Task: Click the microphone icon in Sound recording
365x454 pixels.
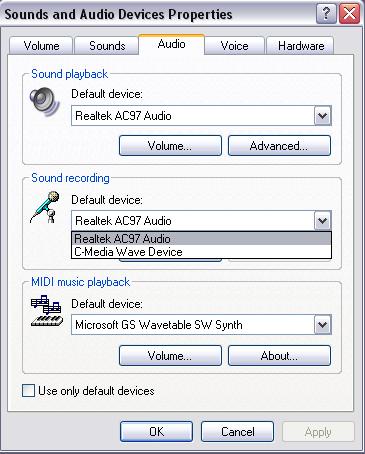Action: click(45, 207)
